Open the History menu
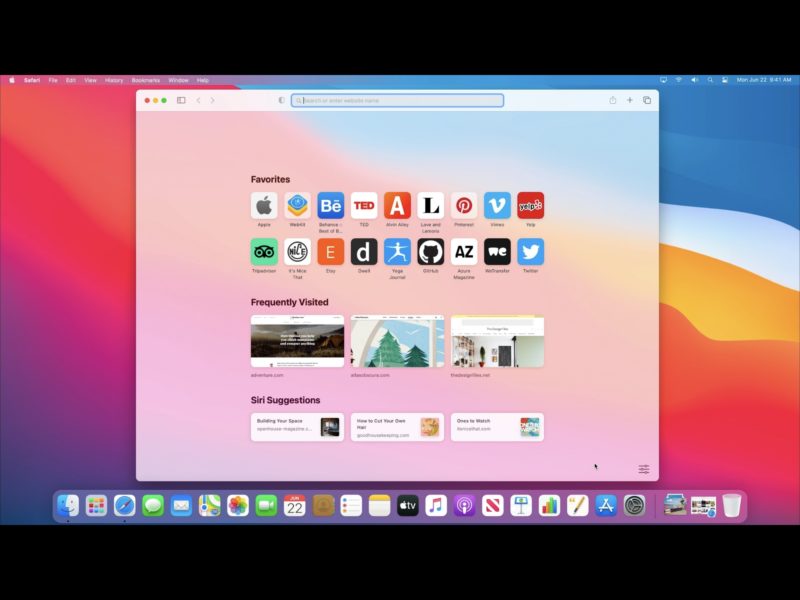The height and width of the screenshot is (600, 800). 114,80
